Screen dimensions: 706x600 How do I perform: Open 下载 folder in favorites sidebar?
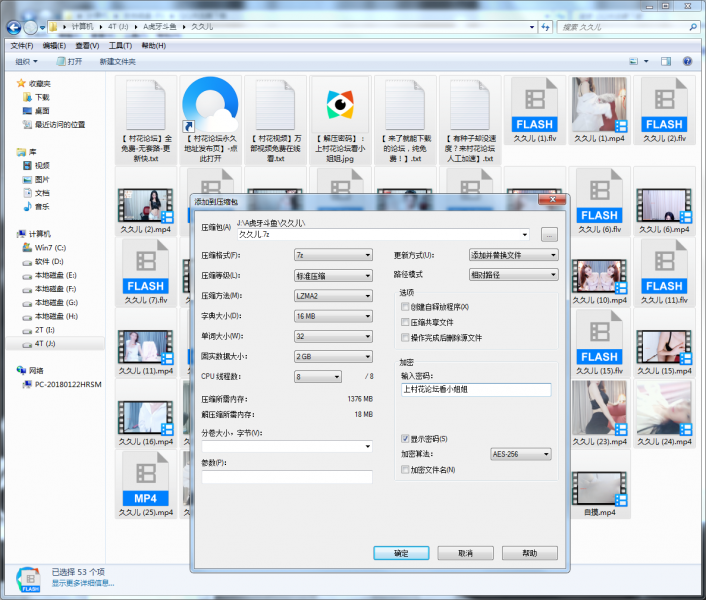click(42, 98)
